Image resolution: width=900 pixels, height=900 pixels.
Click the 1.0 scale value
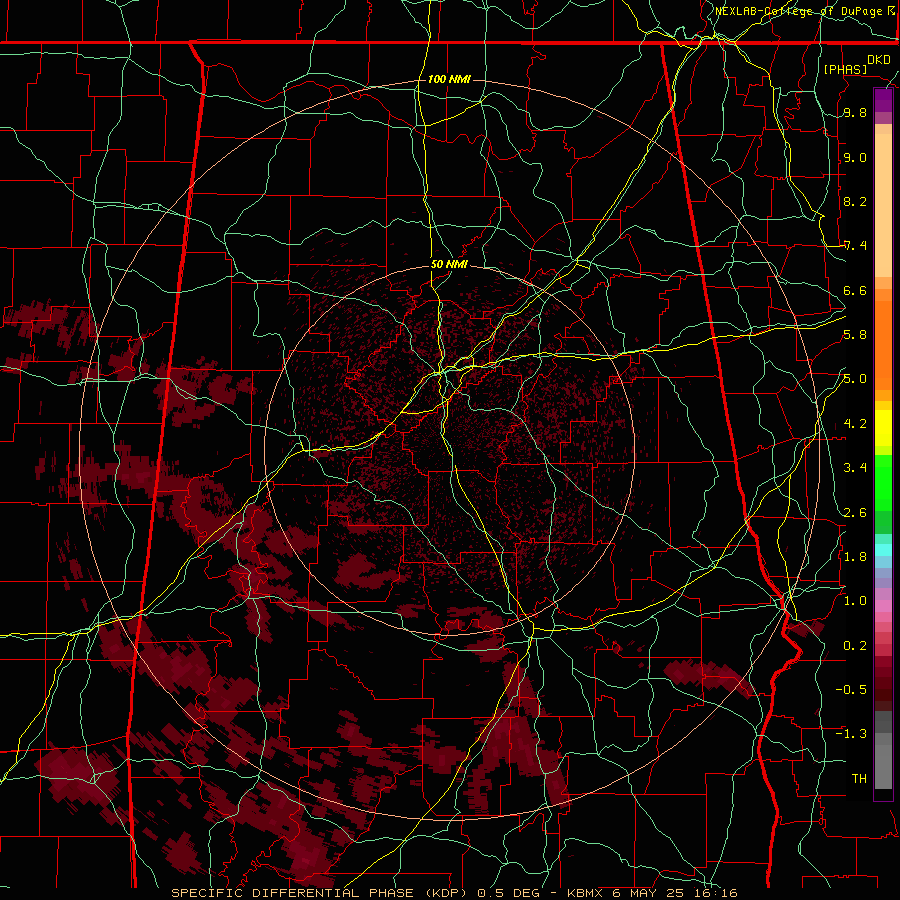click(855, 601)
